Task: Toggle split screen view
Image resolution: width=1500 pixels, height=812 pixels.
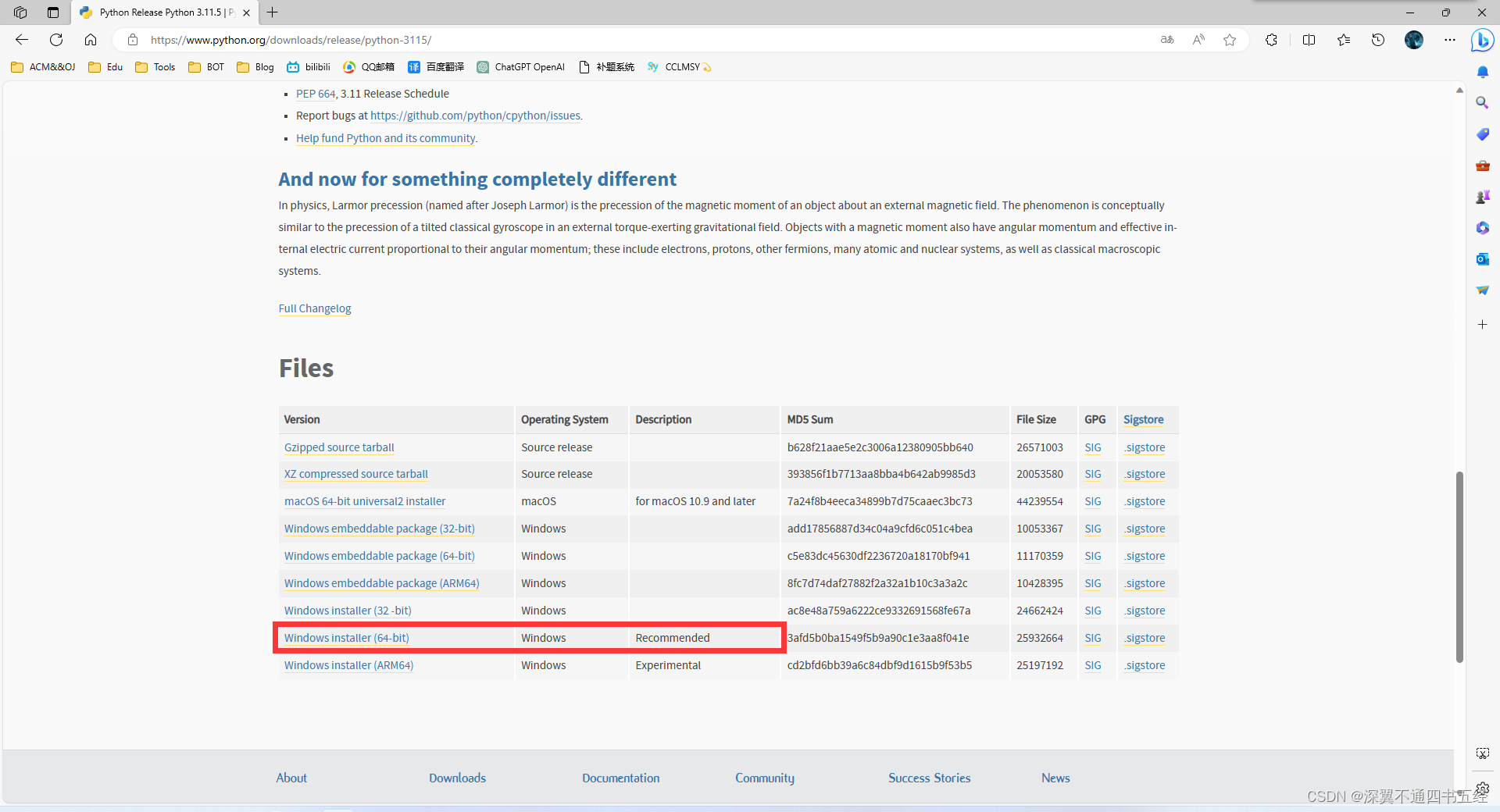Action: pos(1309,40)
